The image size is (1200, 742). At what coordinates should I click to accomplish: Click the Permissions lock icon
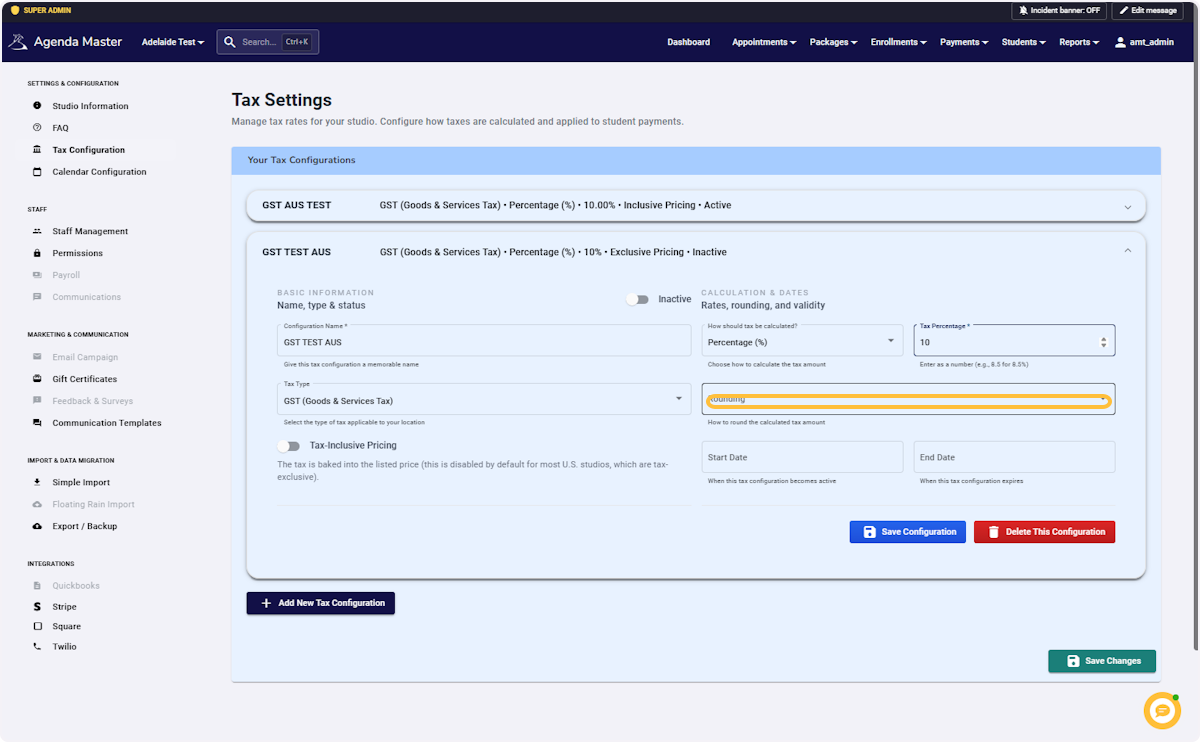[x=37, y=253]
